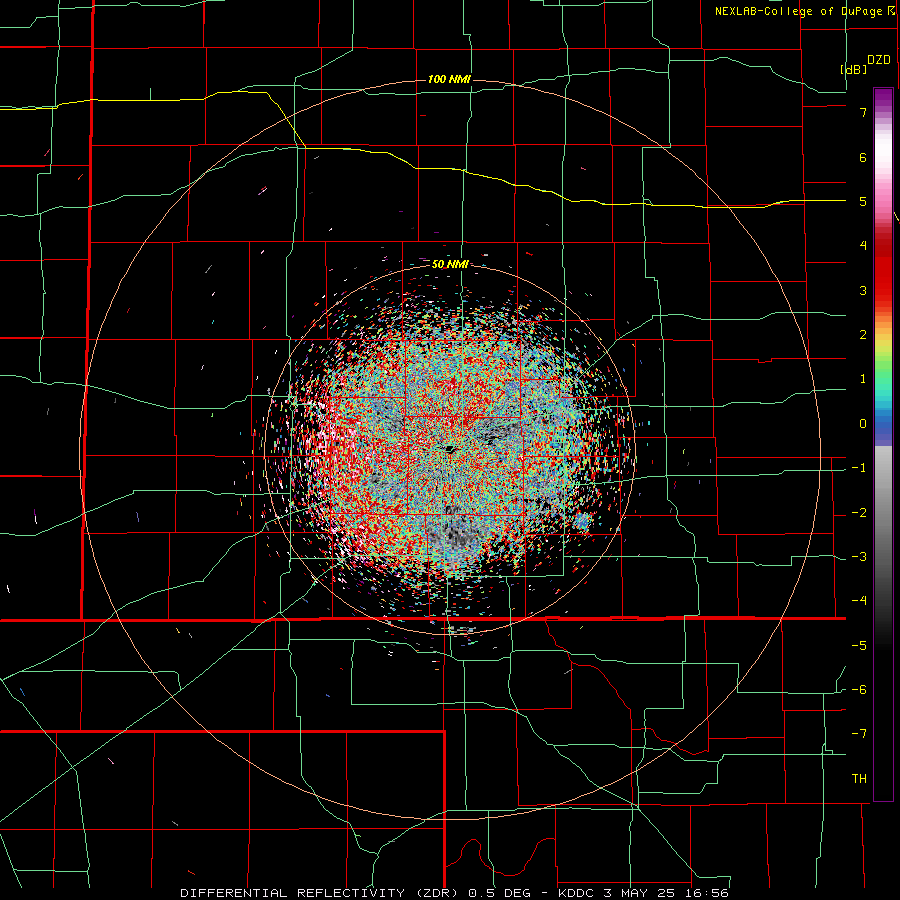900x900 pixels.
Task: Click the -3 value on the color scale
Action: coord(859,557)
